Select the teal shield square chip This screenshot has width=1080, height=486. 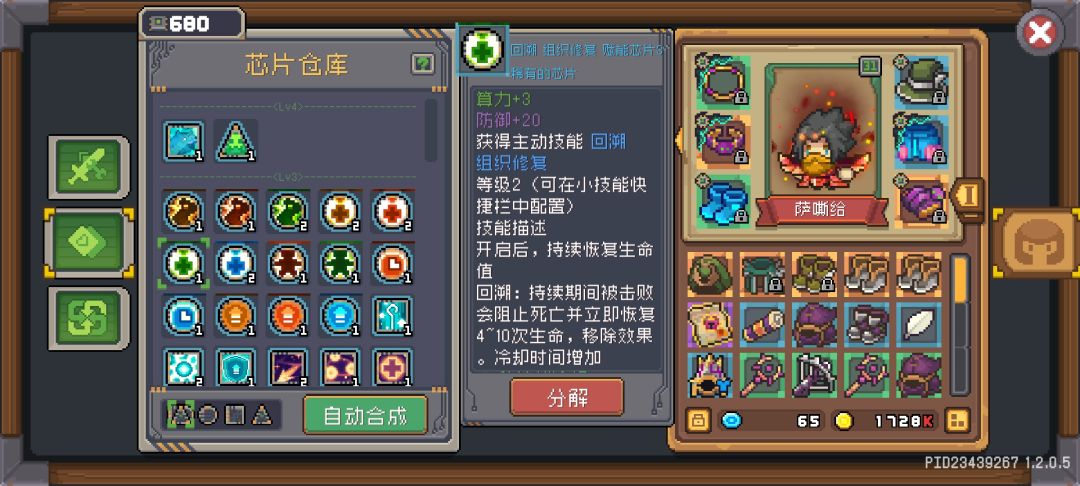pos(236,367)
